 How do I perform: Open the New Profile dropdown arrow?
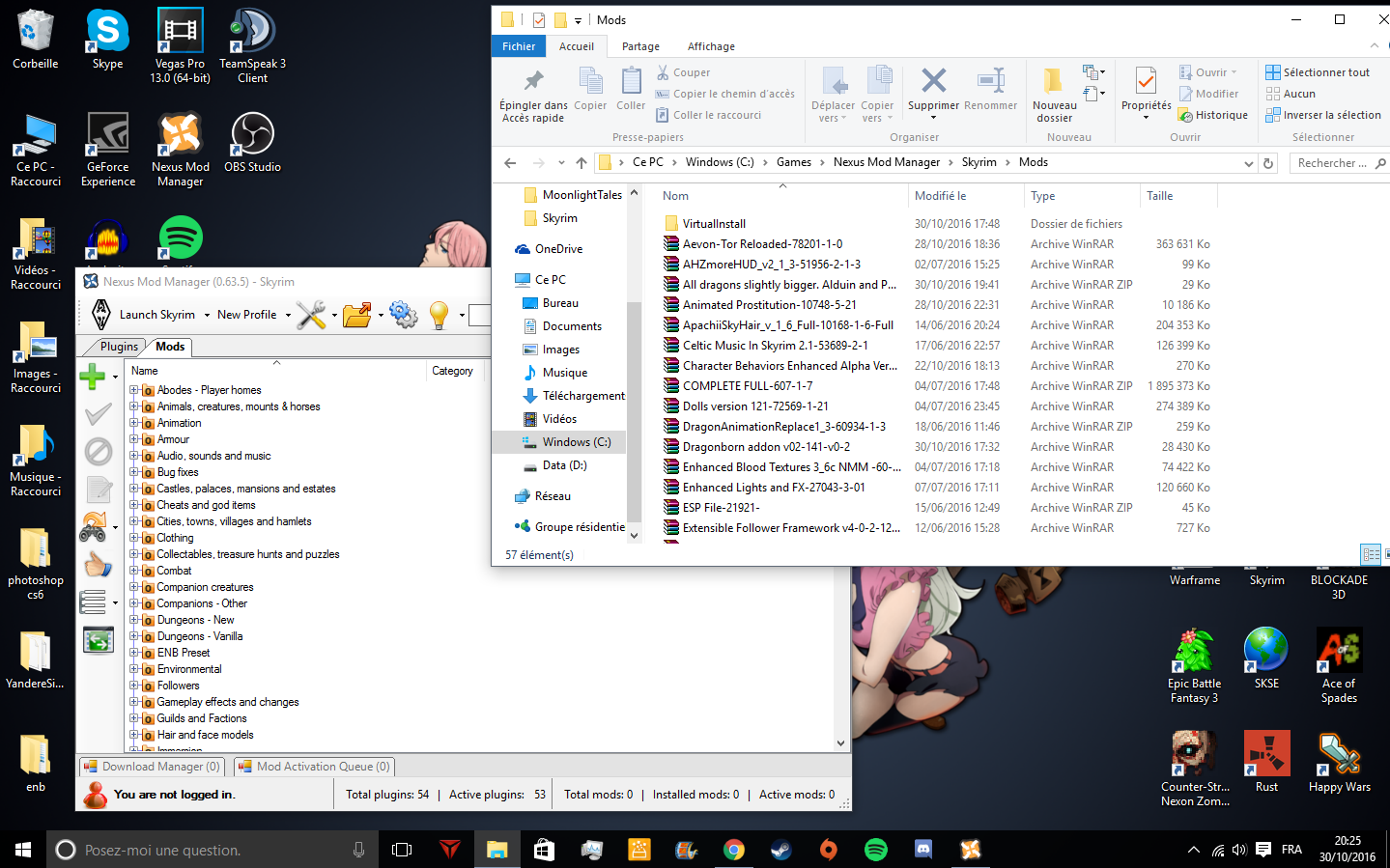288,315
